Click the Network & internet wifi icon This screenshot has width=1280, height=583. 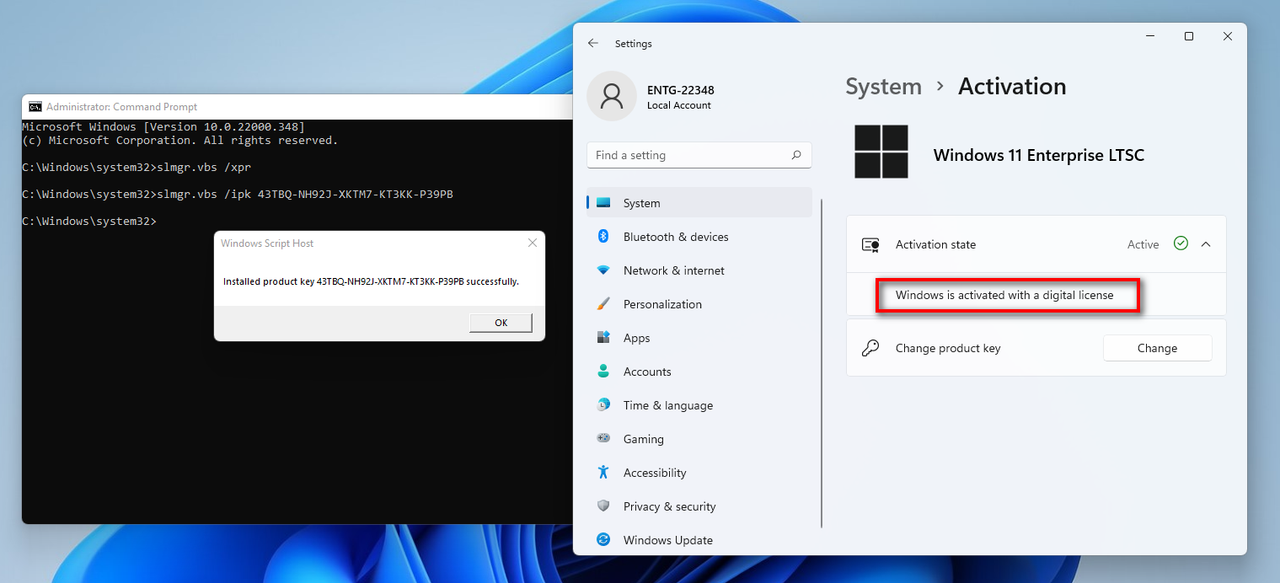coord(603,270)
